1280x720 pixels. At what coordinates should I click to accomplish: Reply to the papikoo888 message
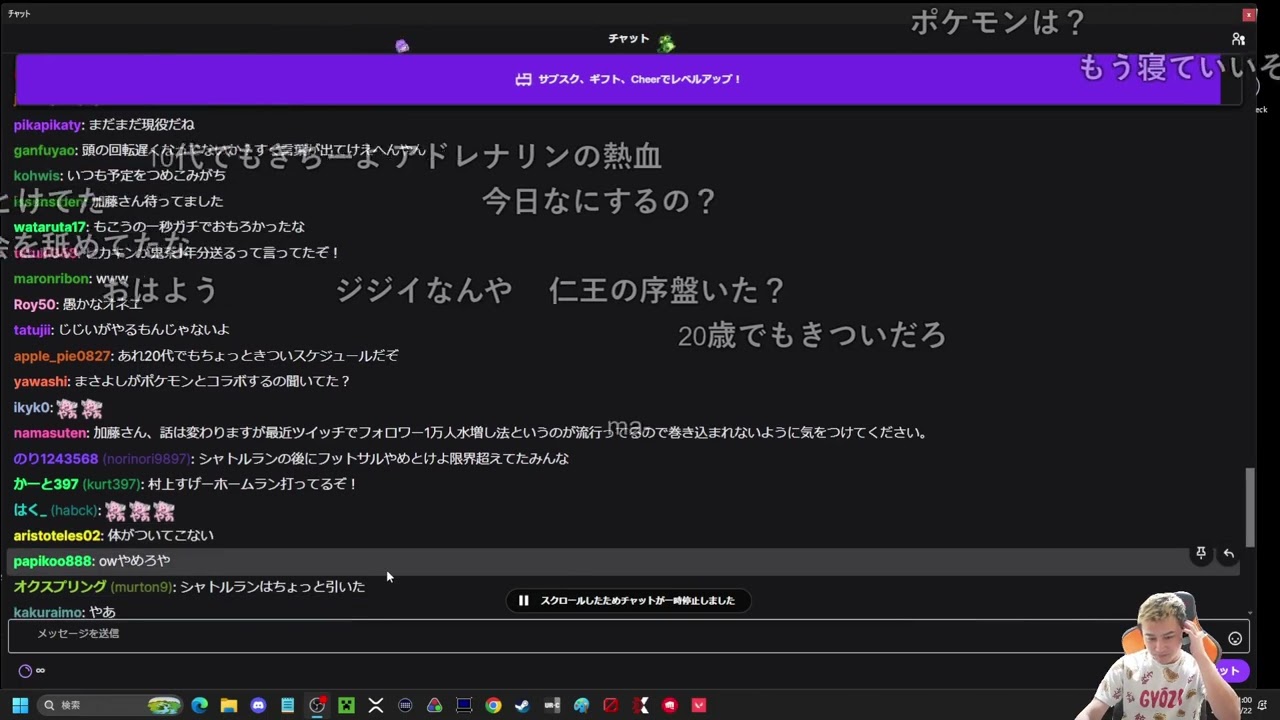tap(1229, 553)
